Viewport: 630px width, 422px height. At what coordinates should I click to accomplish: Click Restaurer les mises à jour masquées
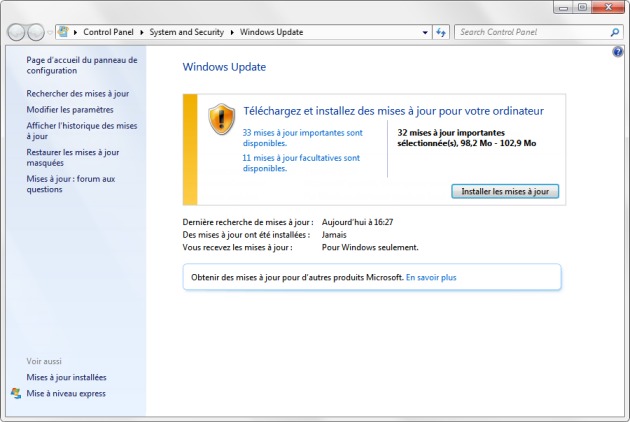73,158
